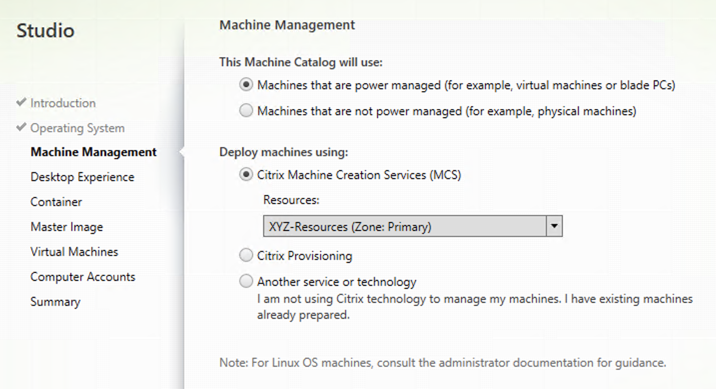
Task: Go to Operating System wizard step
Action: tap(77, 128)
